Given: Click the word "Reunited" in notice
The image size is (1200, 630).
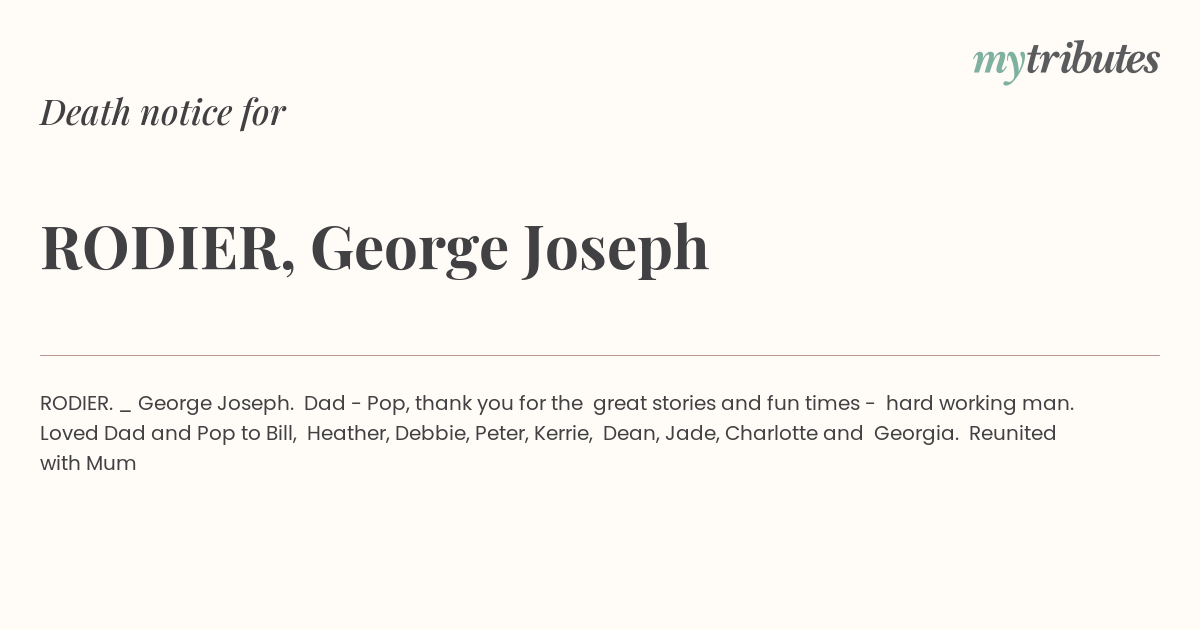Looking at the screenshot, I should (1013, 434).
